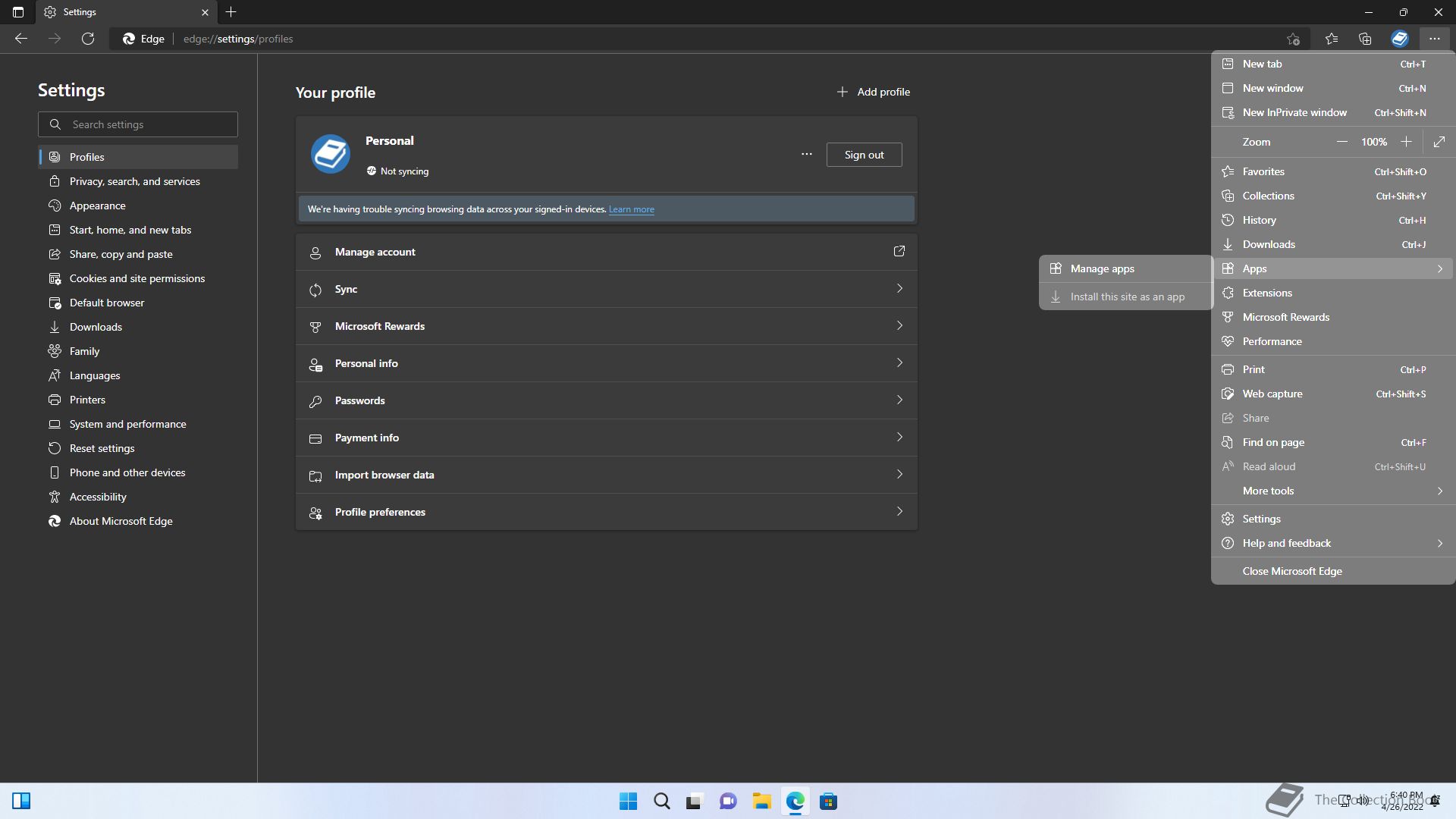The width and height of the screenshot is (1456, 819).
Task: Open new tab with plus icon
Action: [x=231, y=12]
